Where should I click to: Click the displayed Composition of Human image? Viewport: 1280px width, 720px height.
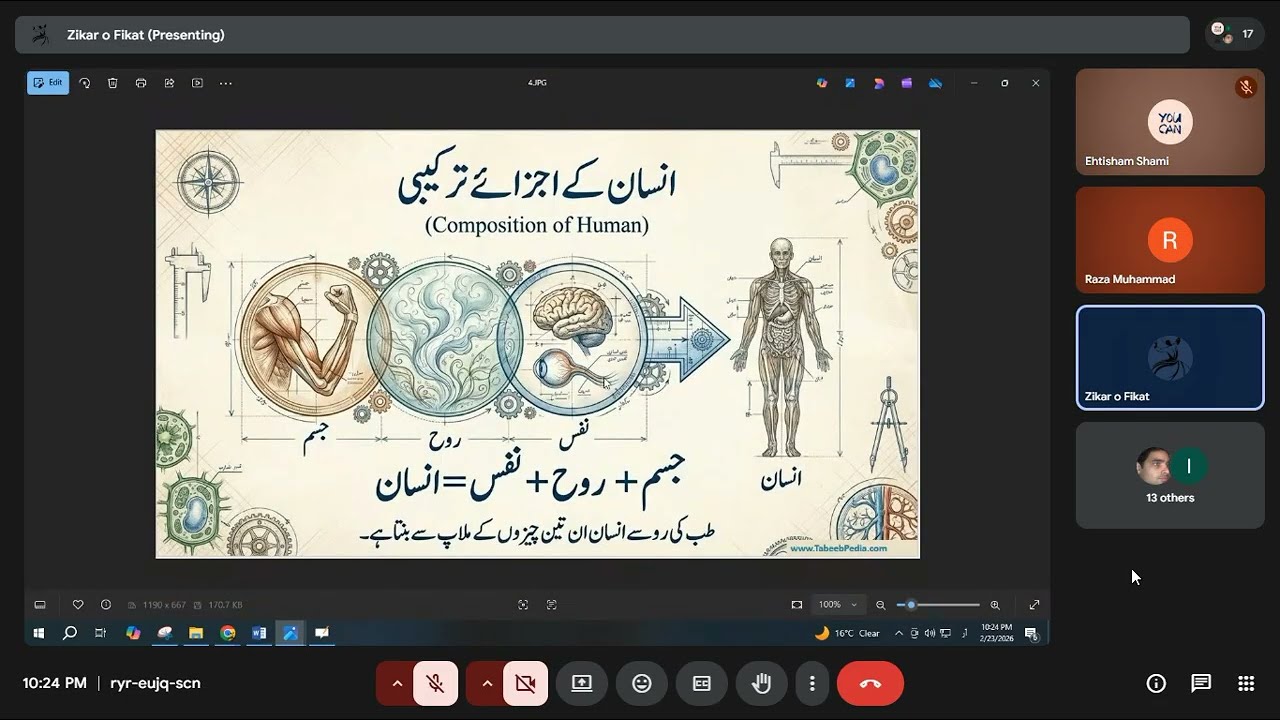[538, 344]
